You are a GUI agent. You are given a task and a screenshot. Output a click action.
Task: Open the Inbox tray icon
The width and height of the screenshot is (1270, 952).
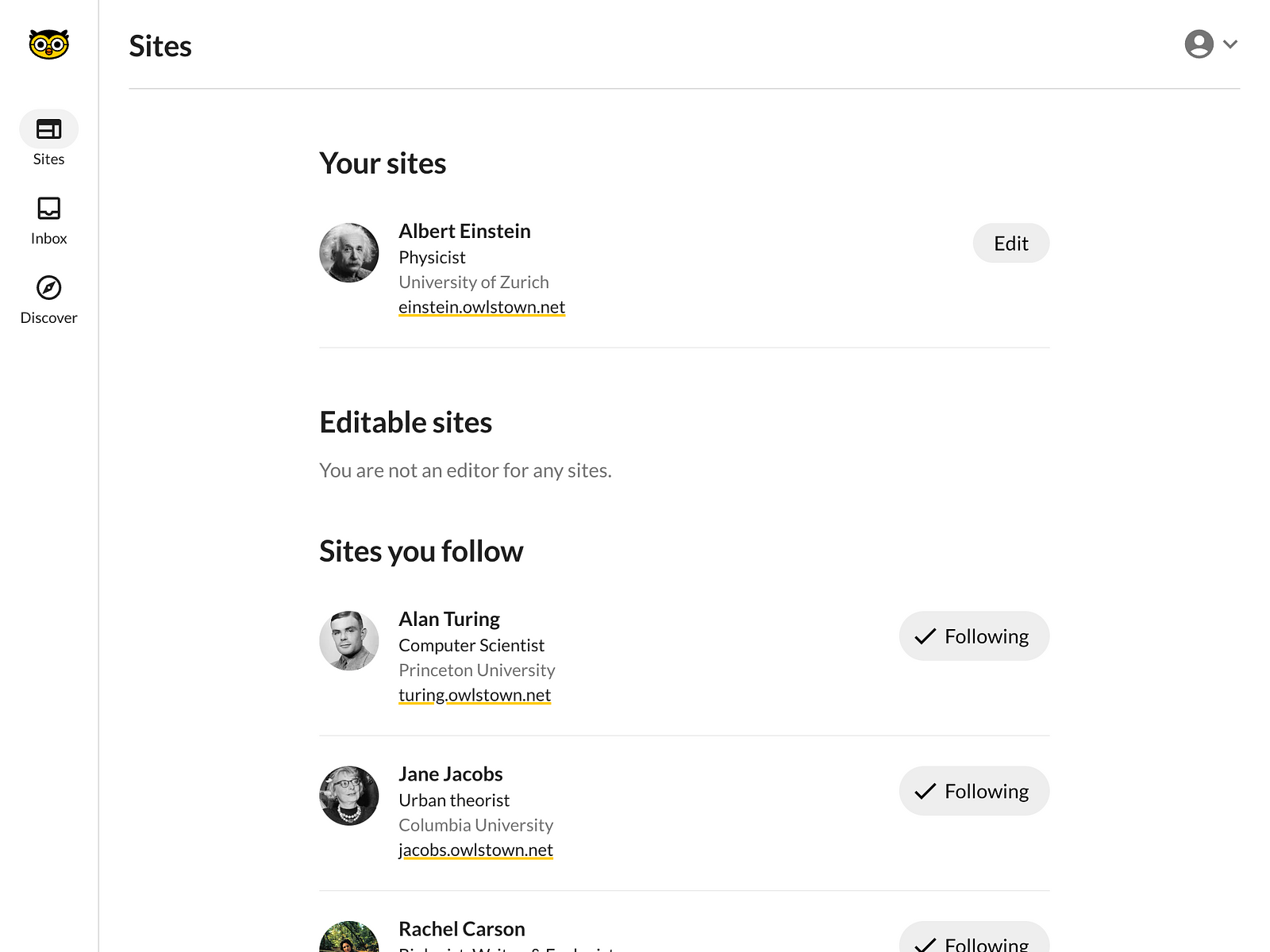tap(48, 208)
